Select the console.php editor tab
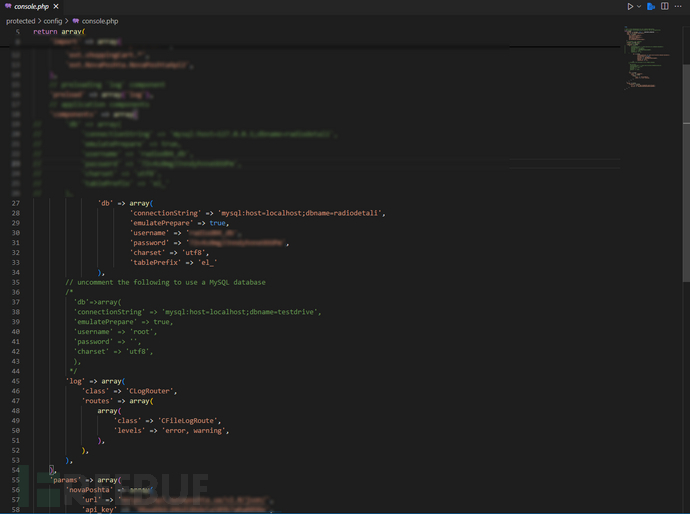The height and width of the screenshot is (514, 690). point(30,6)
